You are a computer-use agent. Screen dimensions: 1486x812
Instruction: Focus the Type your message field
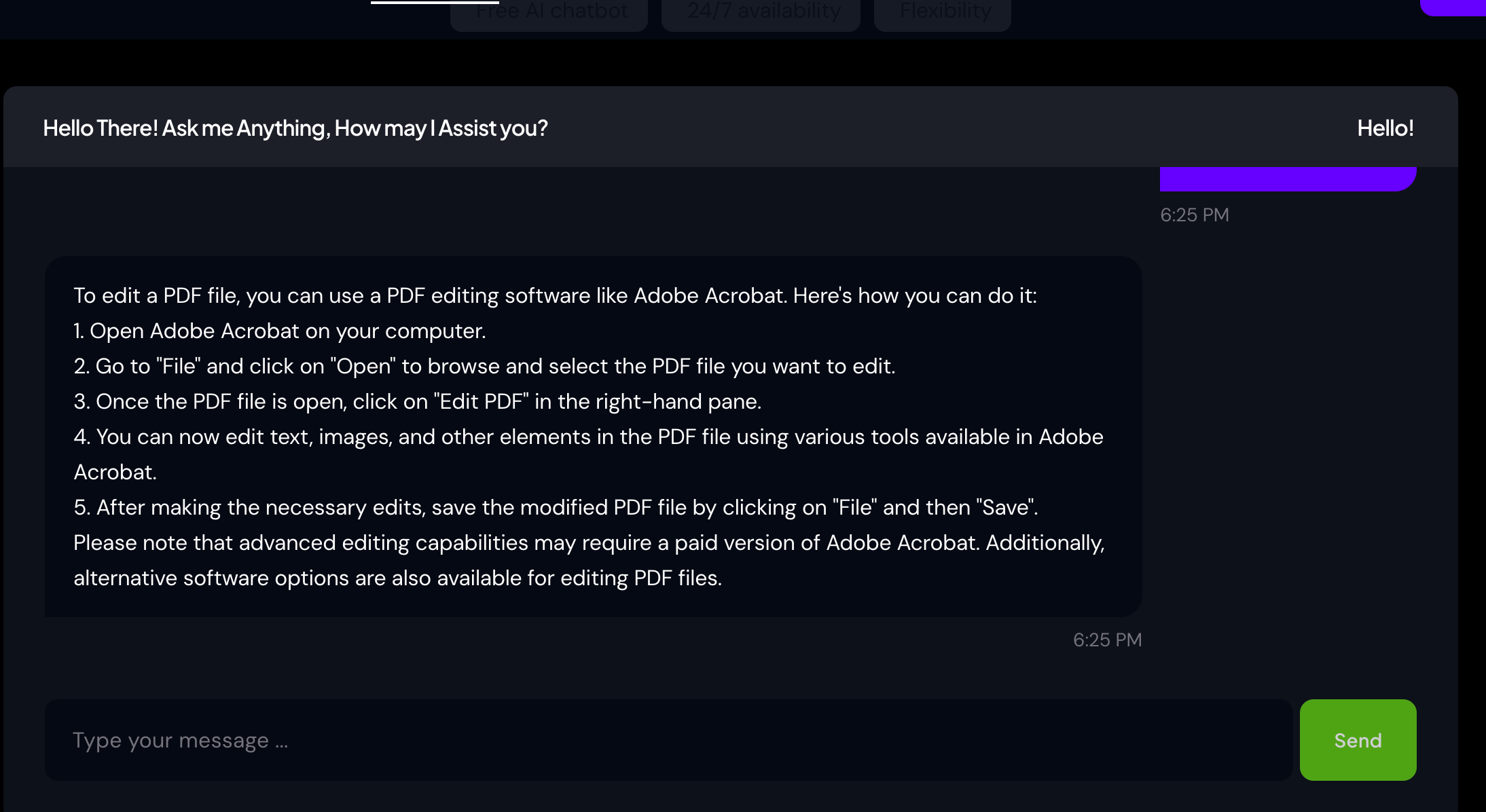point(668,740)
